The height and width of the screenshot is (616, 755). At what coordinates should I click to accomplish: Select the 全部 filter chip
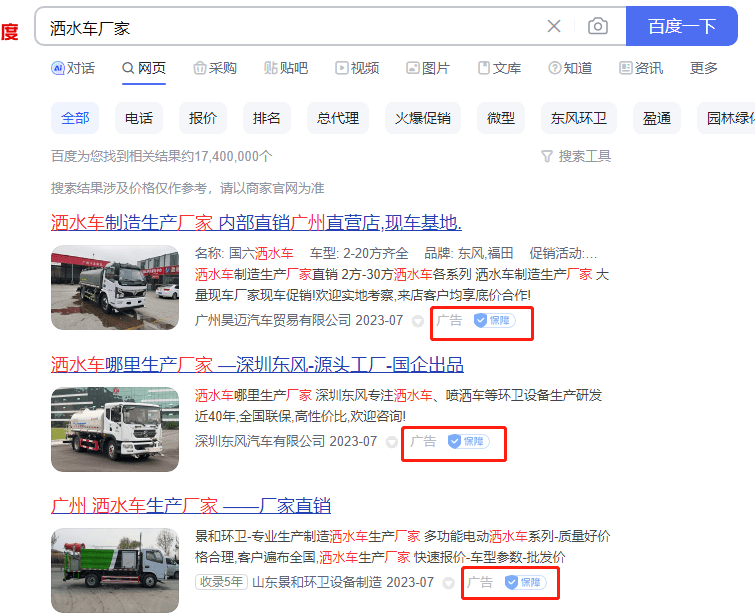pyautogui.click(x=75, y=118)
